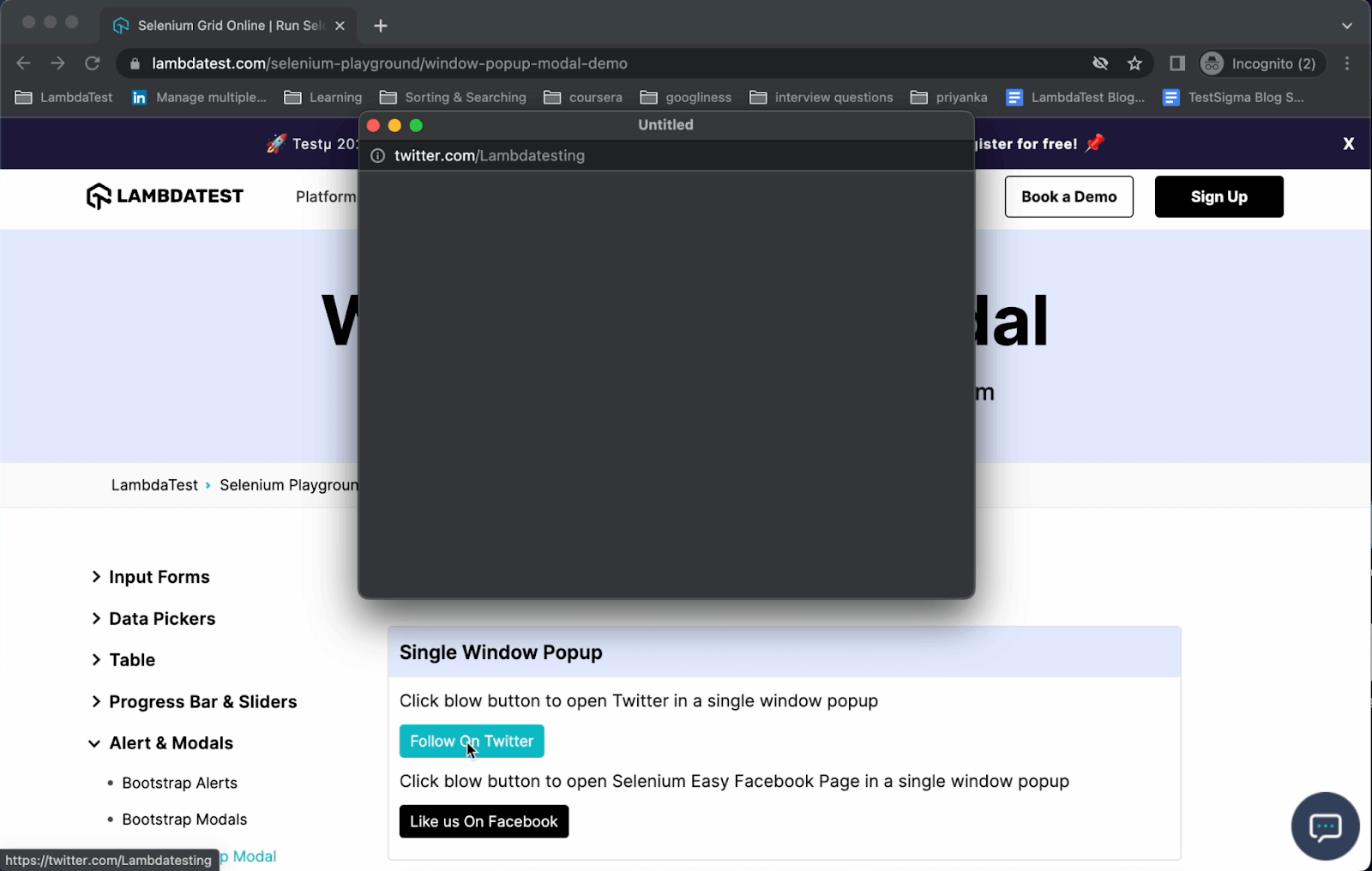Go forward using the browser forward arrow

57,63
